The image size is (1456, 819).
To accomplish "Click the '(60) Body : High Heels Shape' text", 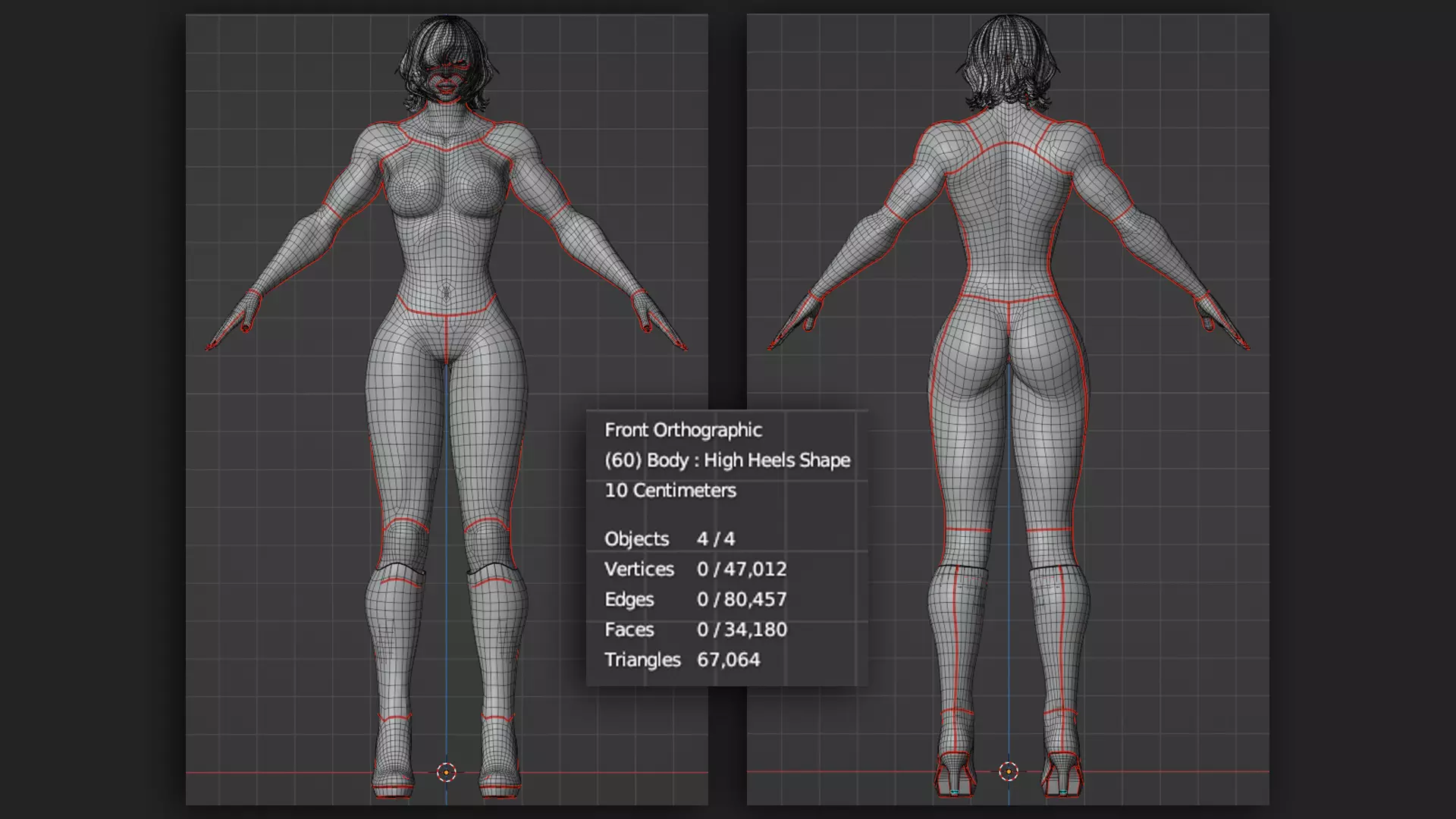I will [x=727, y=460].
